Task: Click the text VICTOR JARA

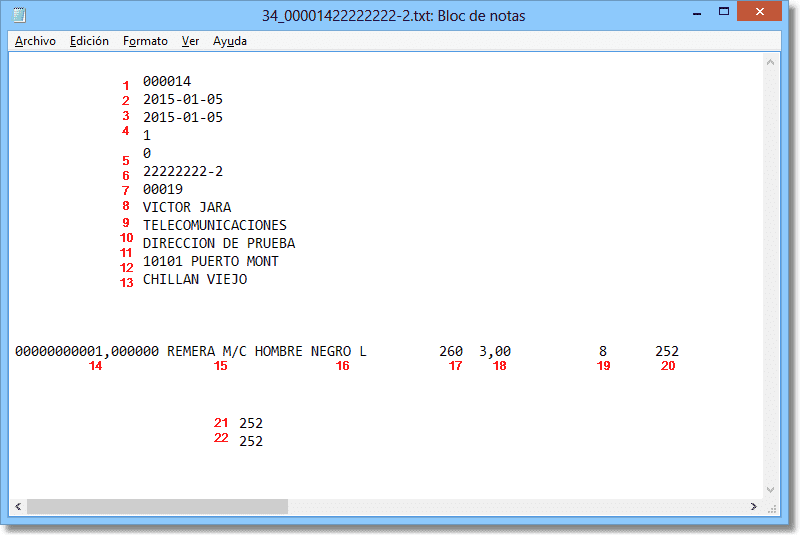Action: [187, 207]
